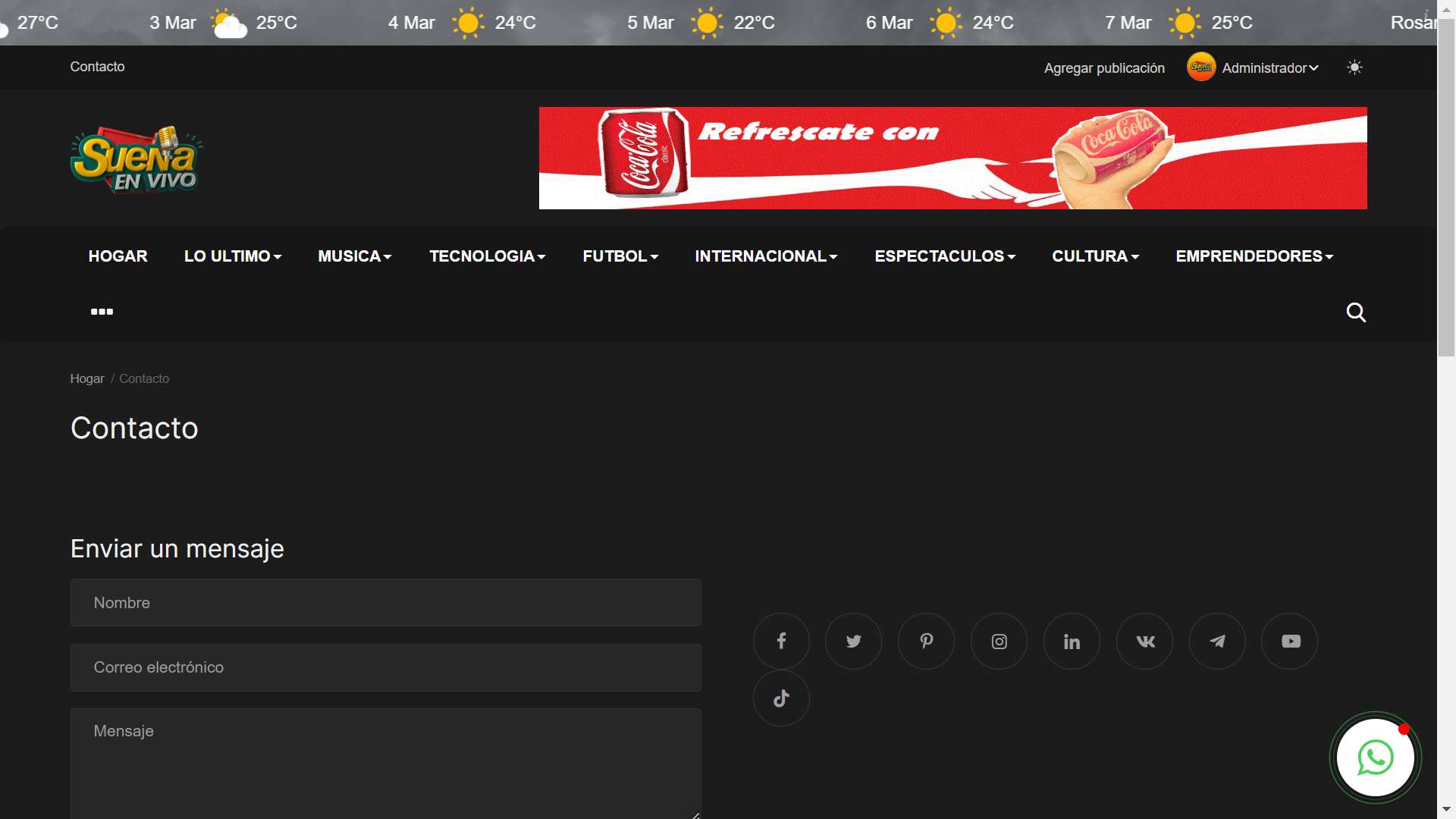This screenshot has width=1456, height=819.
Task: Expand the MUSICA menu
Action: [x=355, y=256]
